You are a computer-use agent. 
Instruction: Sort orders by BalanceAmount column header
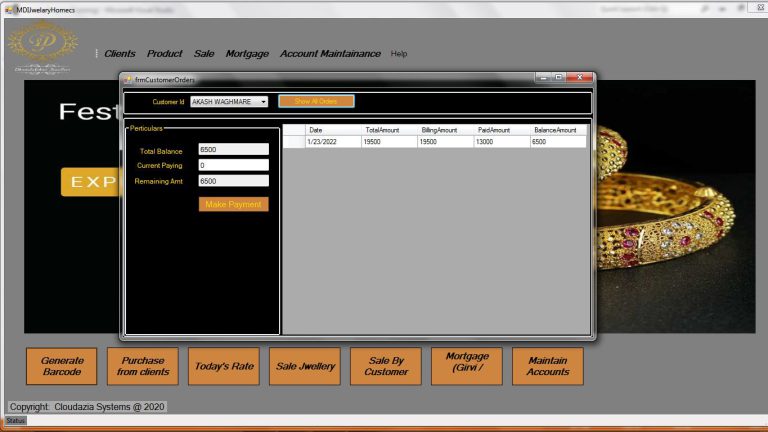554,130
